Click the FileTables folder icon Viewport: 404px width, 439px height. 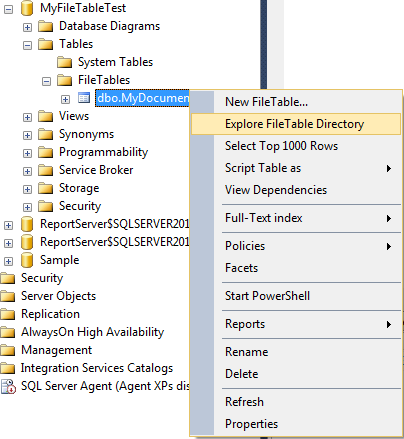click(x=65, y=80)
